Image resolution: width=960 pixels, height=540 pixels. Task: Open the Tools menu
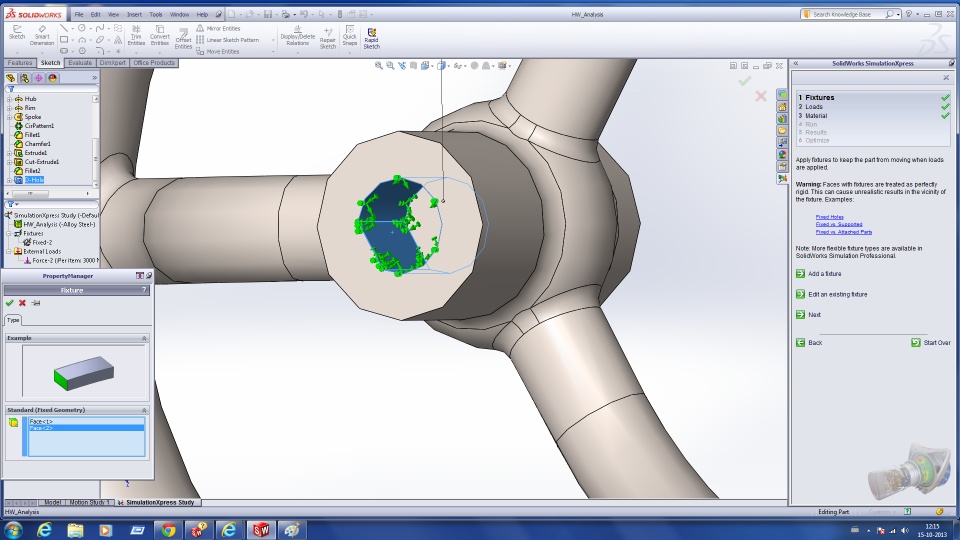156,14
